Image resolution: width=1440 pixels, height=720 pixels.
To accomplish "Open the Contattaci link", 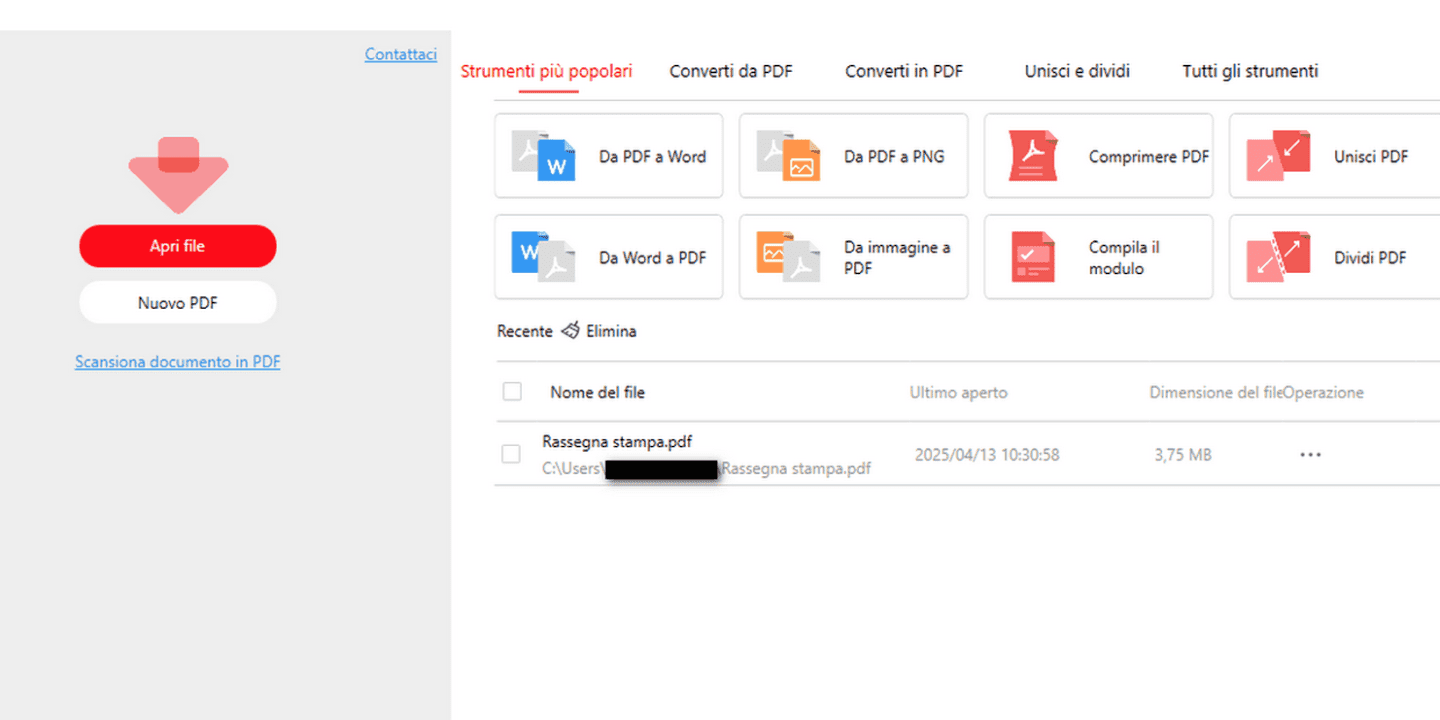I will [x=401, y=54].
